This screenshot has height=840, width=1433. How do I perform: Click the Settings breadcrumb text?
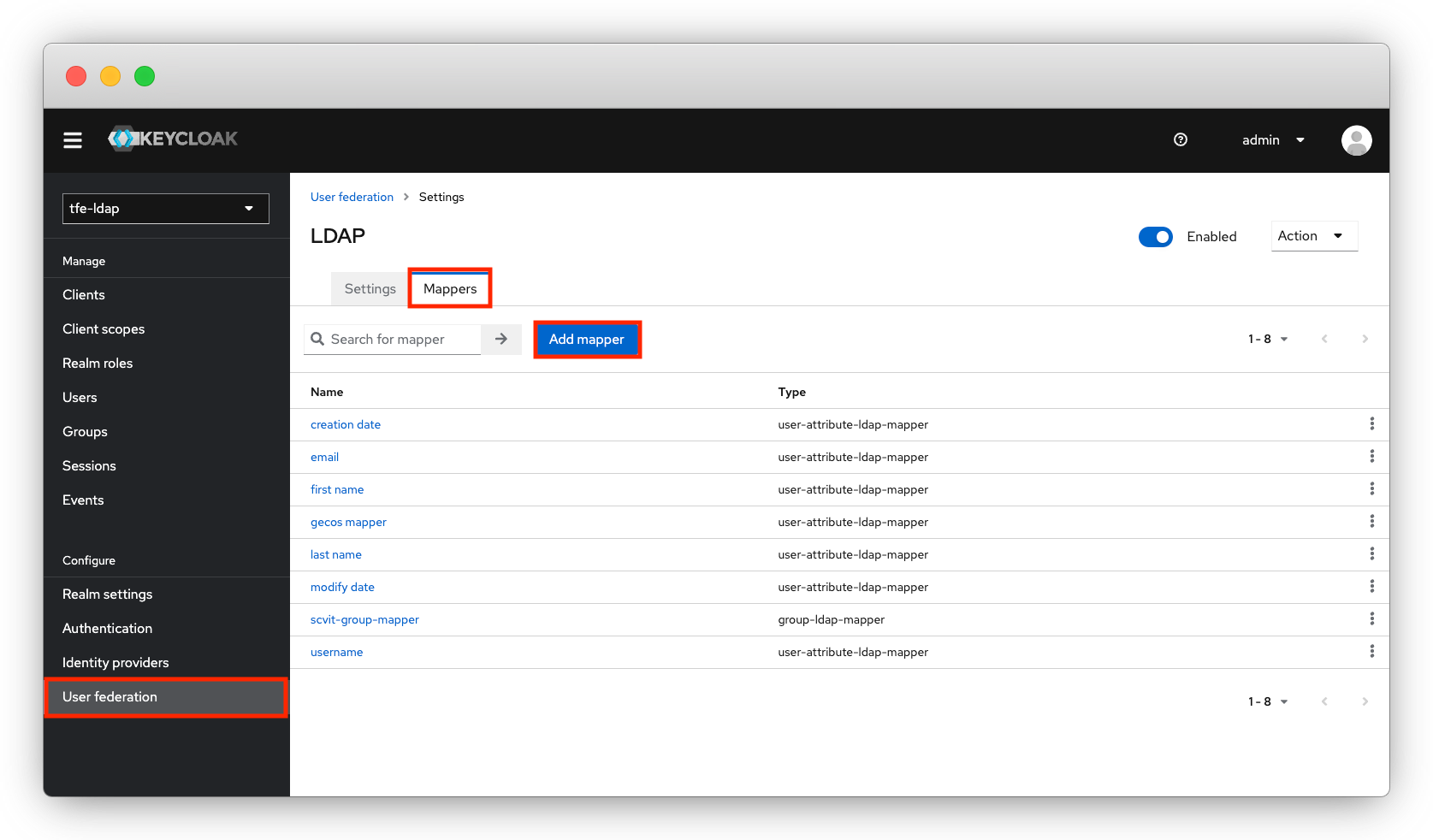tap(441, 197)
